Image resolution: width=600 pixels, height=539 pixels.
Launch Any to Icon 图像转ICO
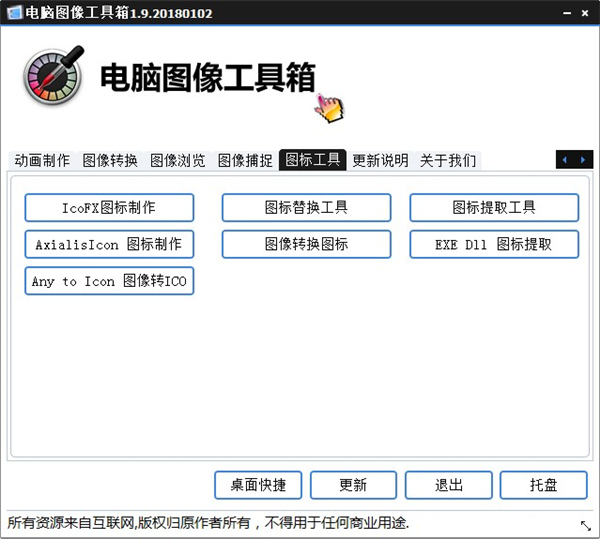coord(109,281)
